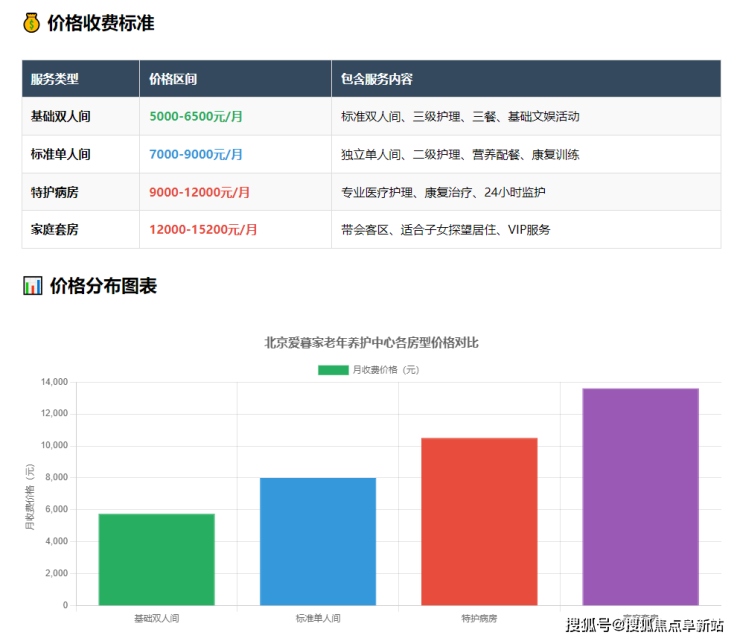Click the chart title 北京爱暮家老年养护中心各房型价格对比
This screenshot has width=740, height=641.
(371, 343)
